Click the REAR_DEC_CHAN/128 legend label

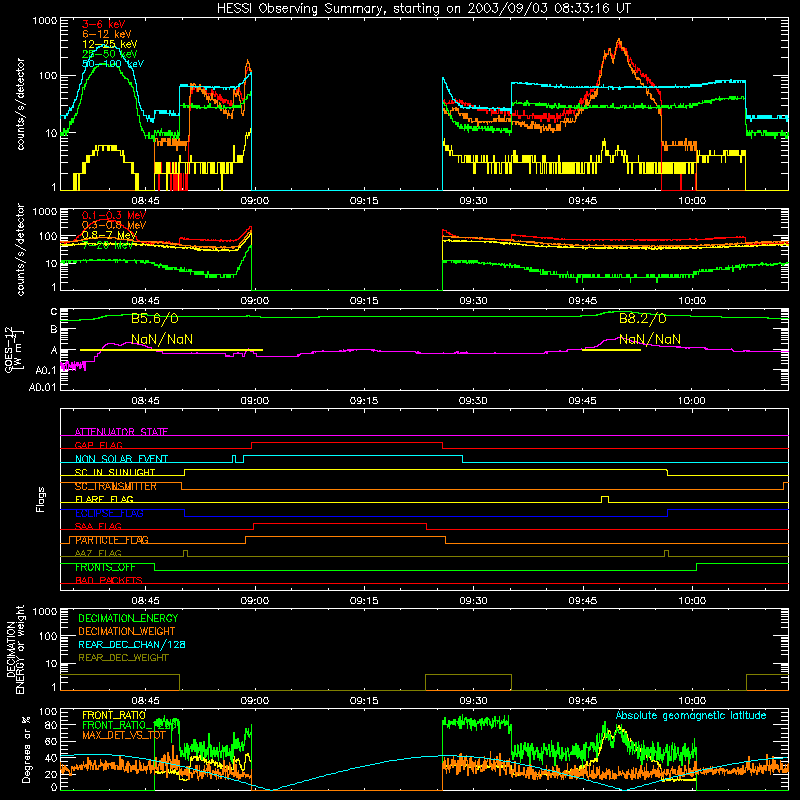pos(132,644)
